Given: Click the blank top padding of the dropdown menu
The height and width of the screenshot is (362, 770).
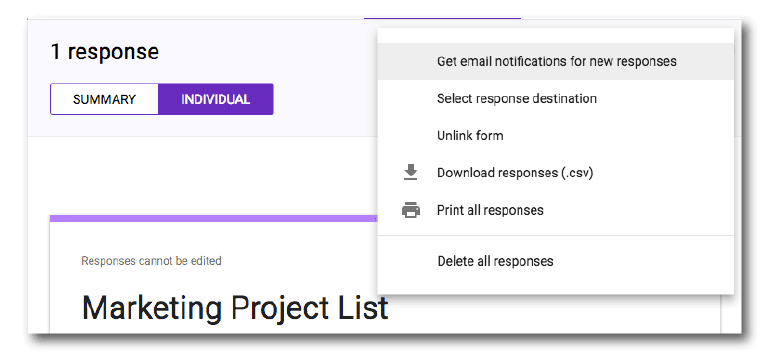Looking at the screenshot, I should click(556, 36).
